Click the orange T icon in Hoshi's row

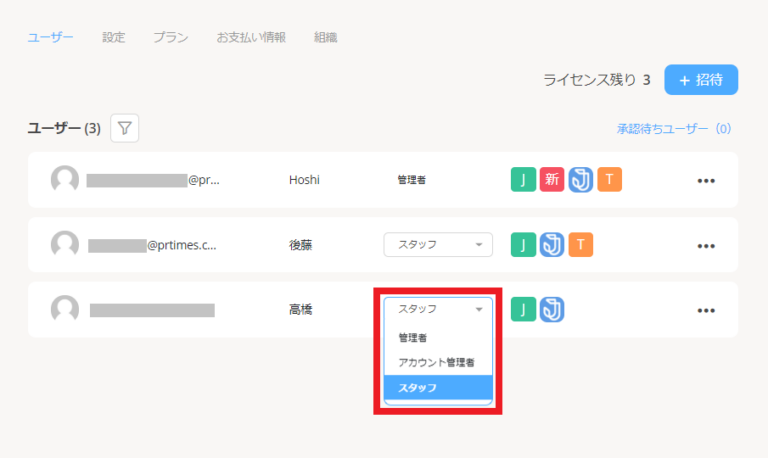coord(610,180)
